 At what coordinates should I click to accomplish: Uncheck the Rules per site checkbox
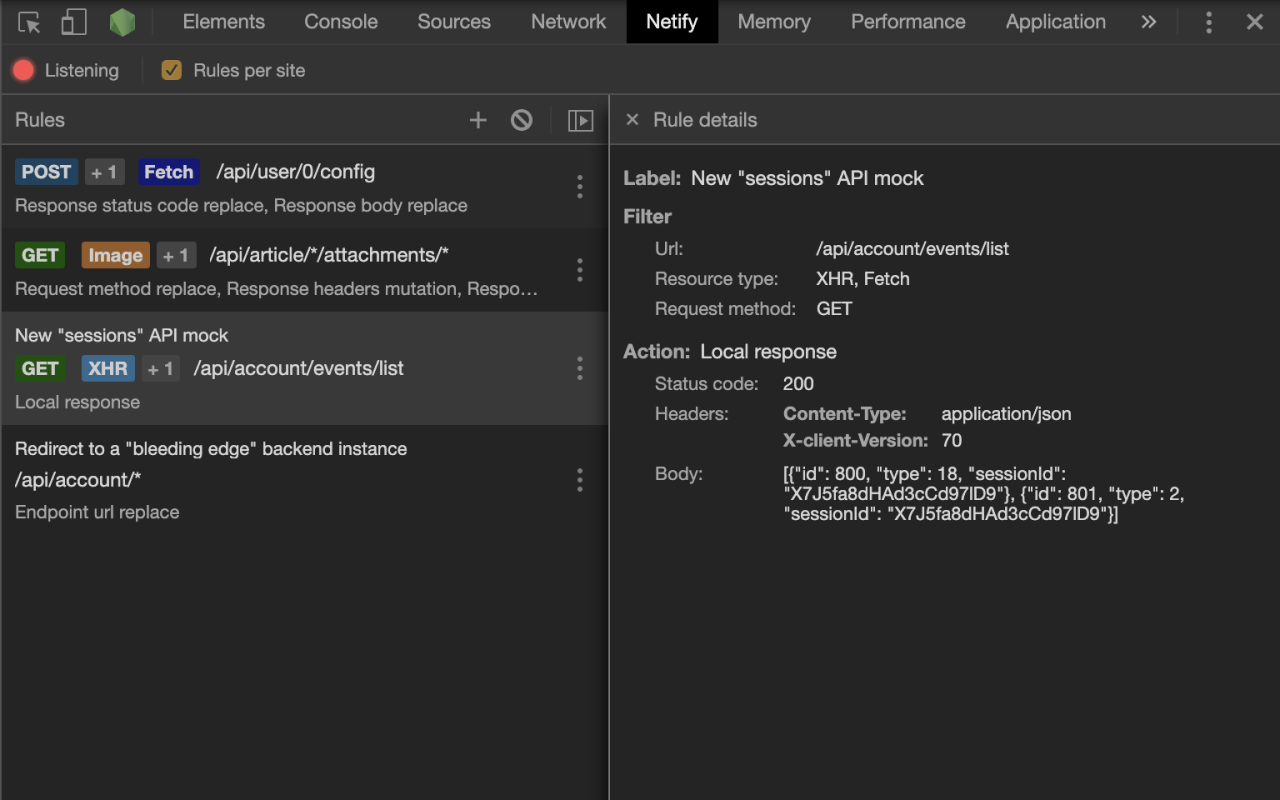(172, 70)
